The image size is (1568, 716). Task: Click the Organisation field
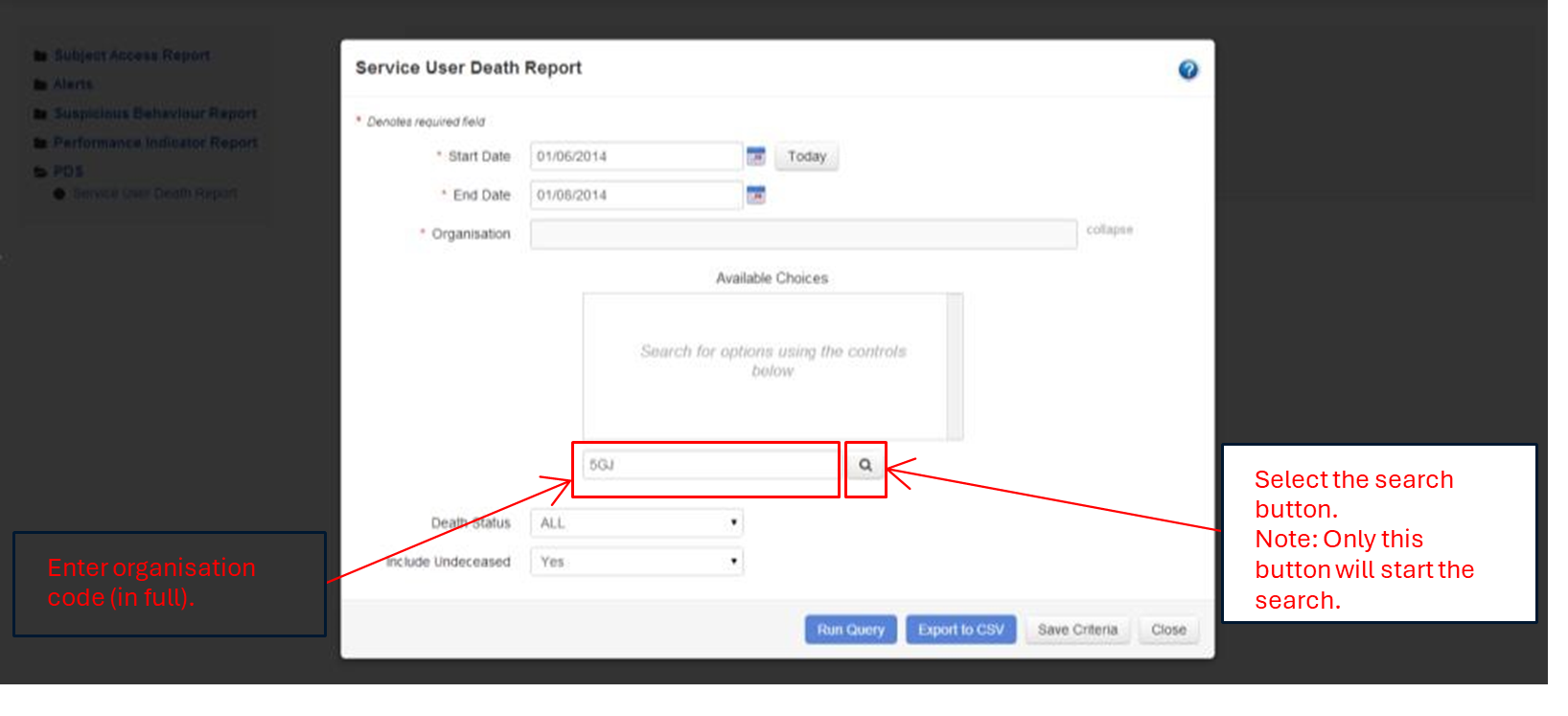pos(803,234)
